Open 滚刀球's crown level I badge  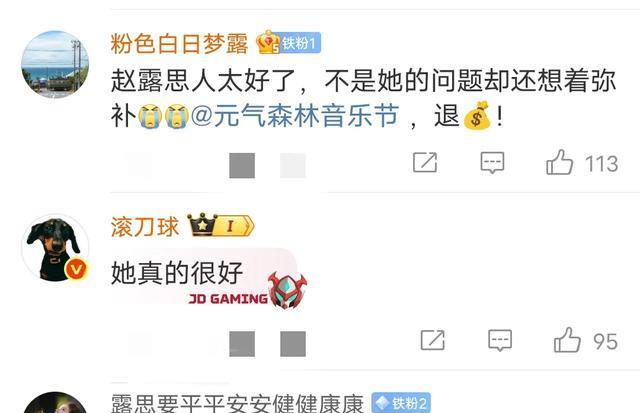point(221,225)
